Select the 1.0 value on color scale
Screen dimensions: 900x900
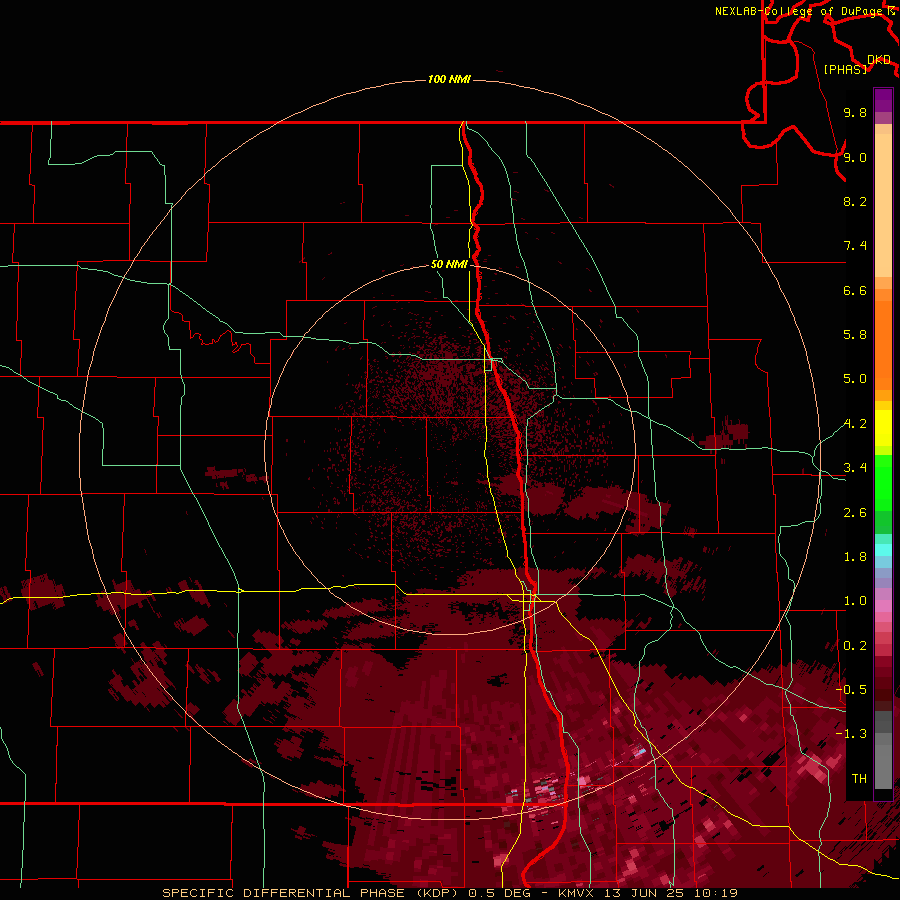(855, 601)
